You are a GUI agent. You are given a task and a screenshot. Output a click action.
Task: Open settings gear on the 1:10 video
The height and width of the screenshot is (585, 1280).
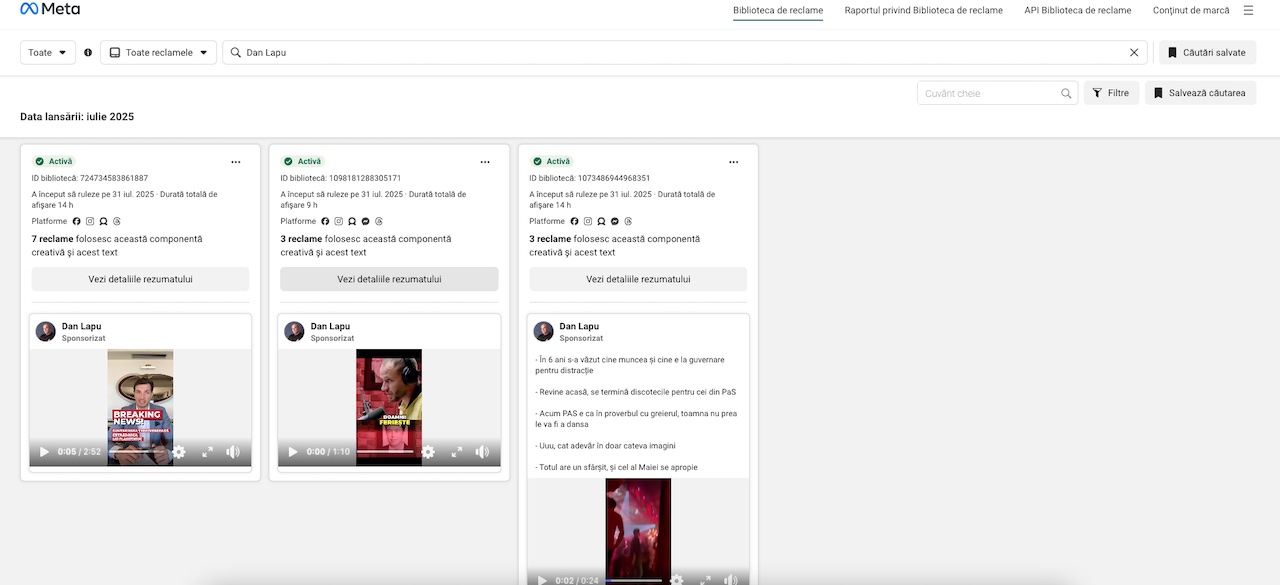point(428,452)
